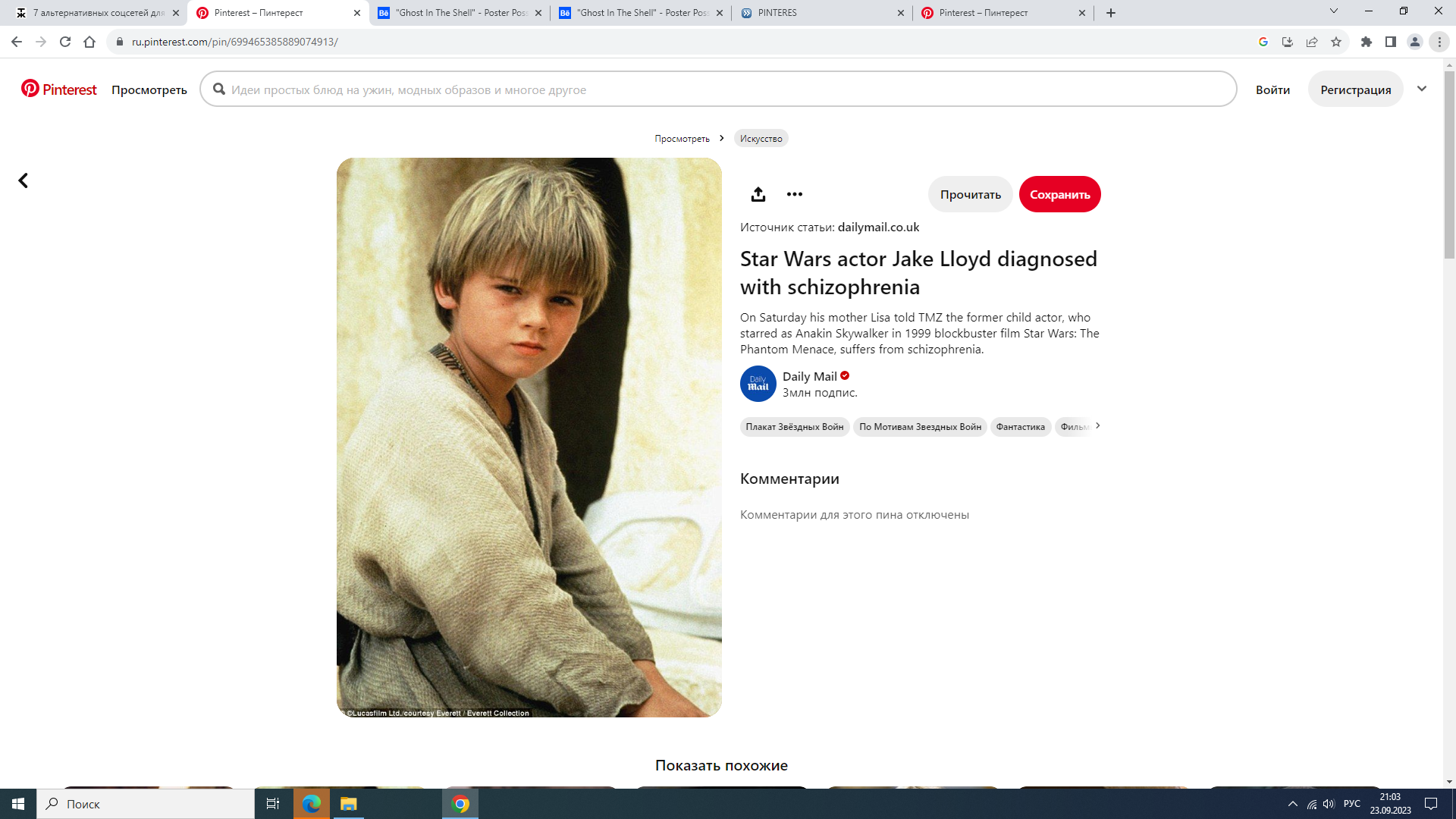1456x819 pixels.
Task: Open the three-dots more options menu
Action: 794,194
